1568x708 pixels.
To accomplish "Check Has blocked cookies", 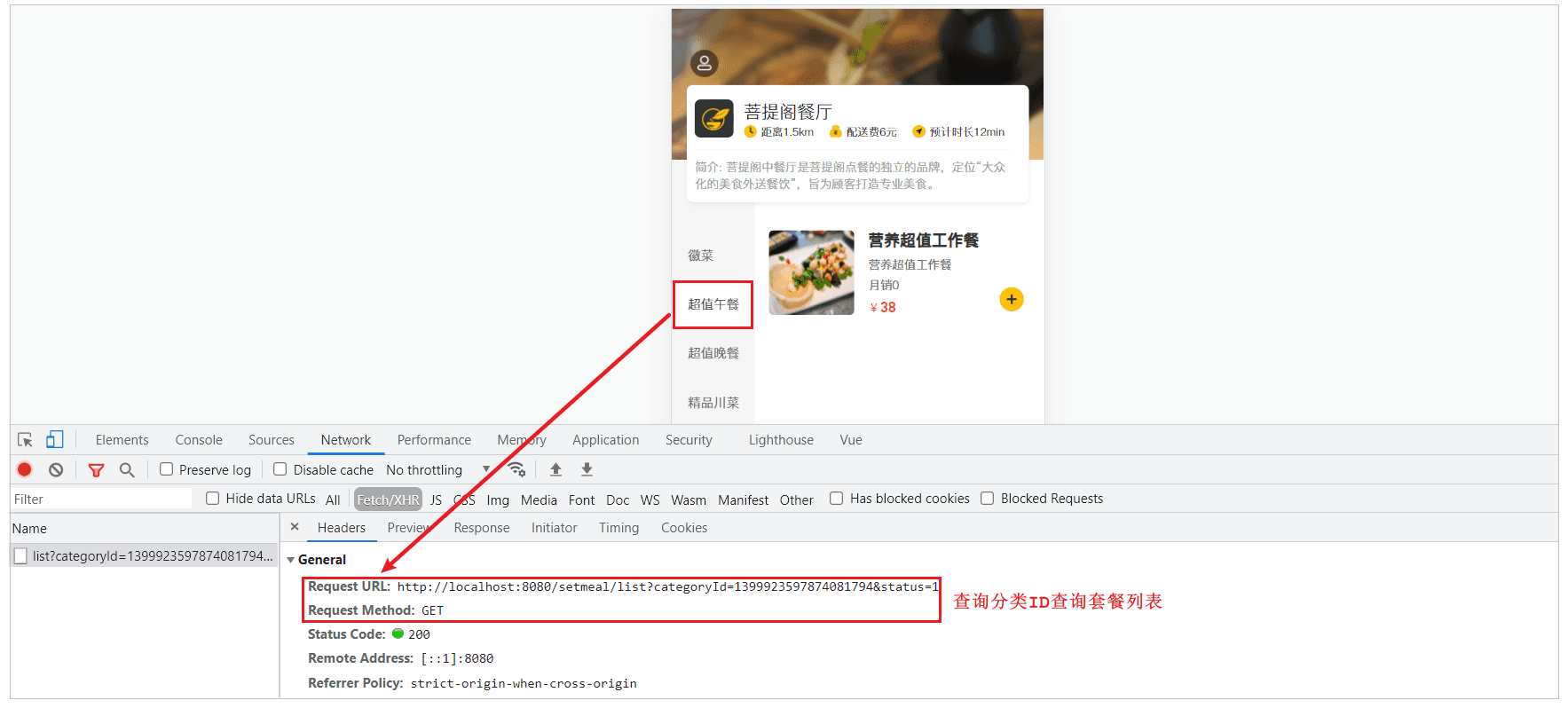I will 836,499.
